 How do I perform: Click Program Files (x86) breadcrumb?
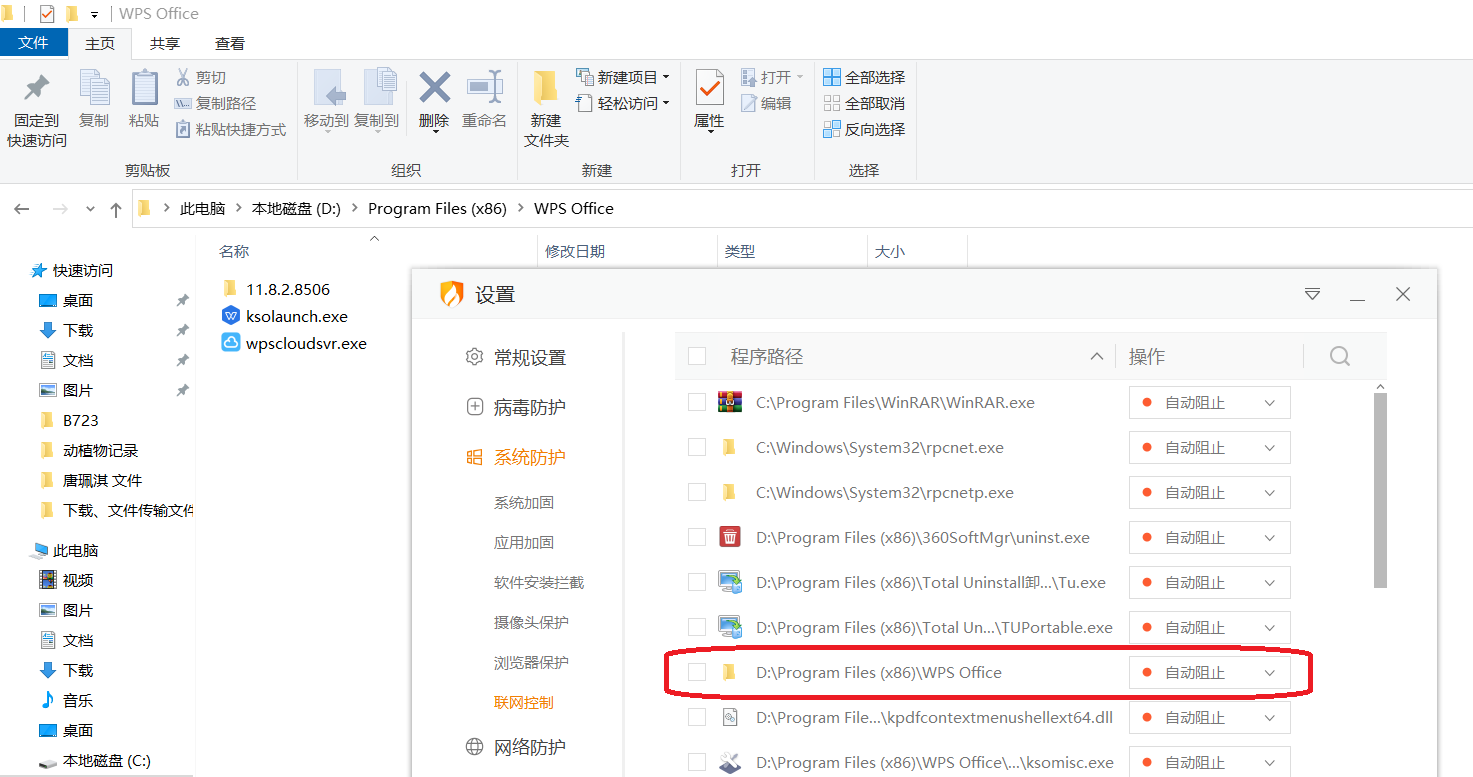pyautogui.click(x=437, y=208)
